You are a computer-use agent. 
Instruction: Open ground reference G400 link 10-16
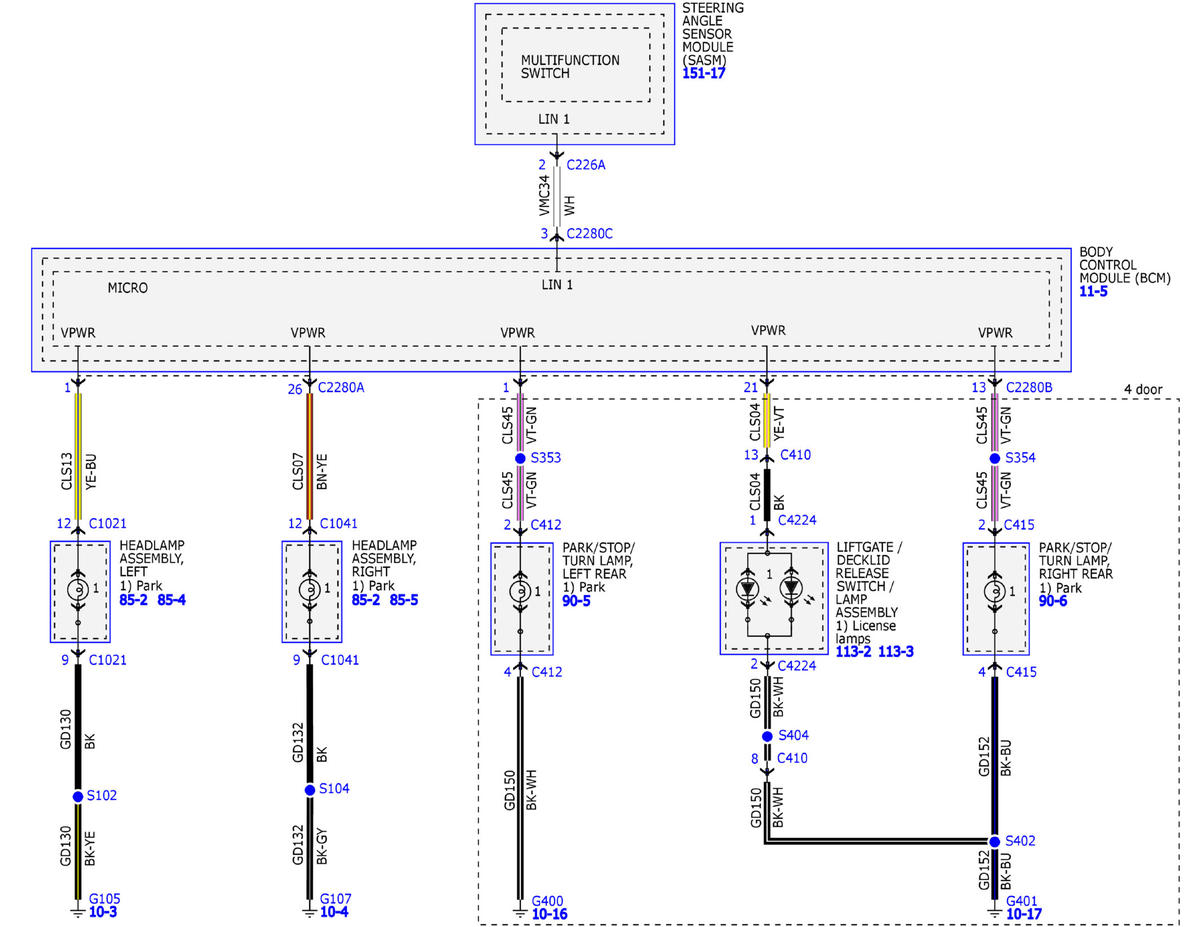(549, 914)
